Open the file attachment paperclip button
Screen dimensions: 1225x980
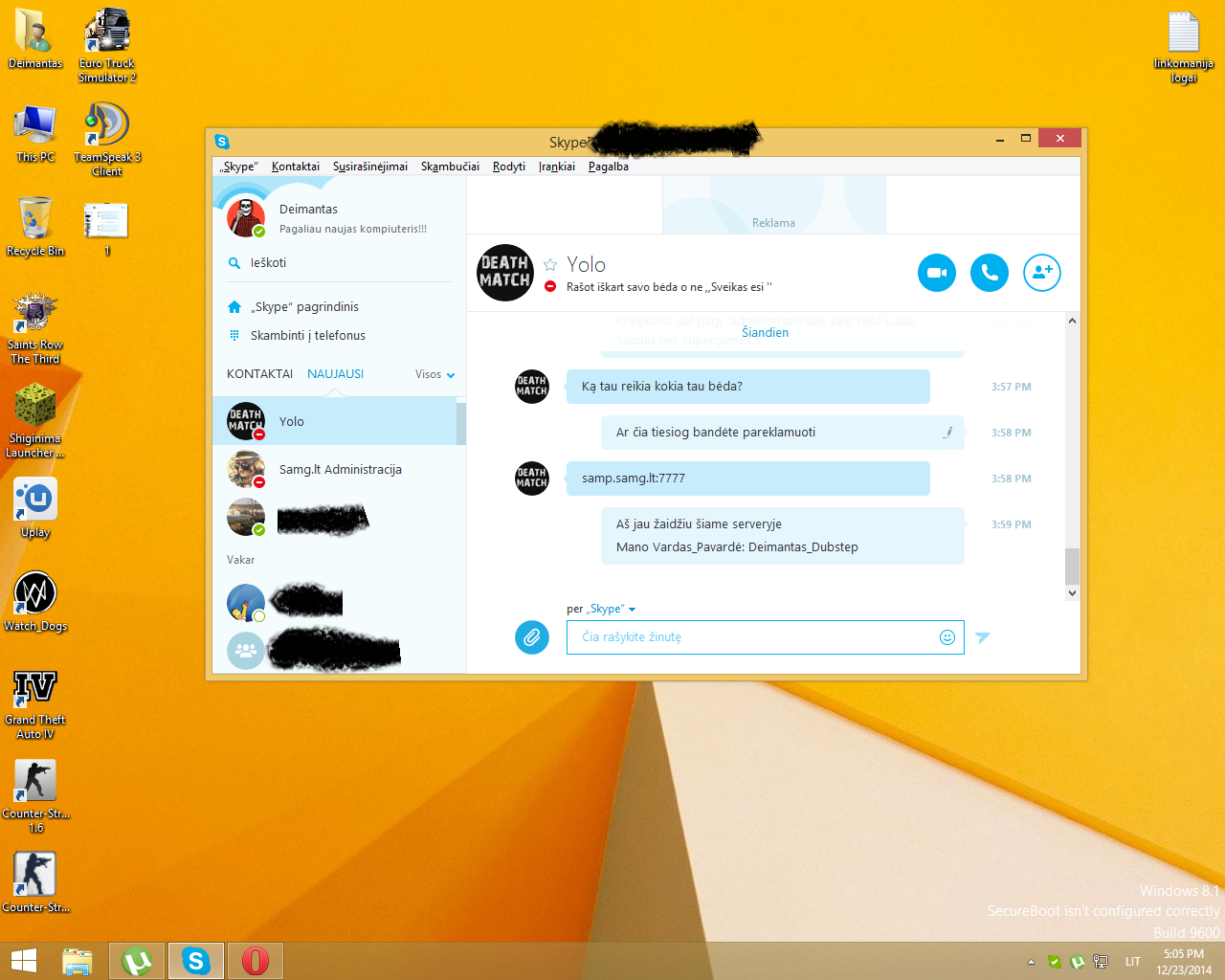point(532,636)
